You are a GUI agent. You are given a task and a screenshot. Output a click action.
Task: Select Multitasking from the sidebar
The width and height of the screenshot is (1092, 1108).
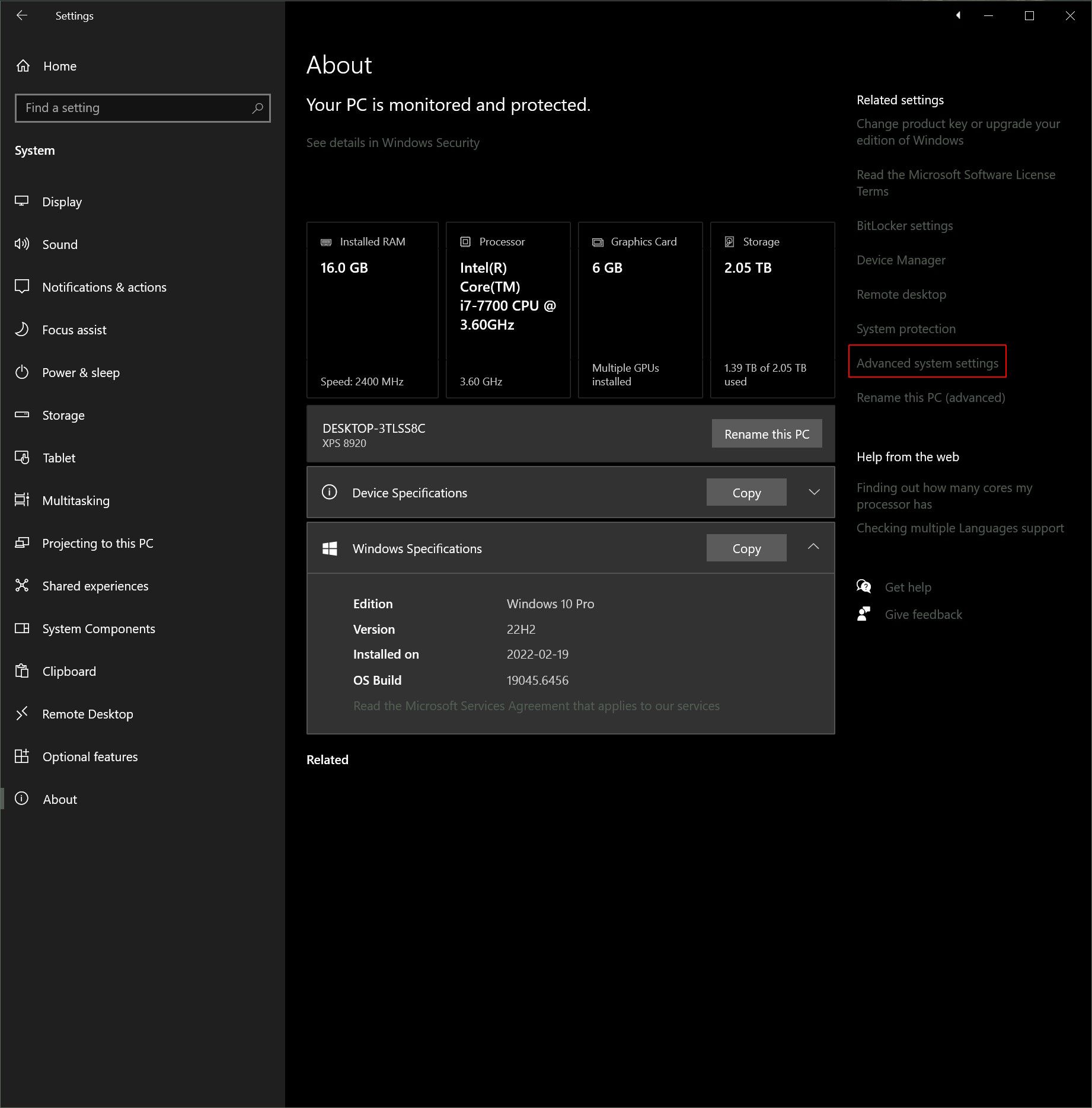pyautogui.click(x=75, y=500)
